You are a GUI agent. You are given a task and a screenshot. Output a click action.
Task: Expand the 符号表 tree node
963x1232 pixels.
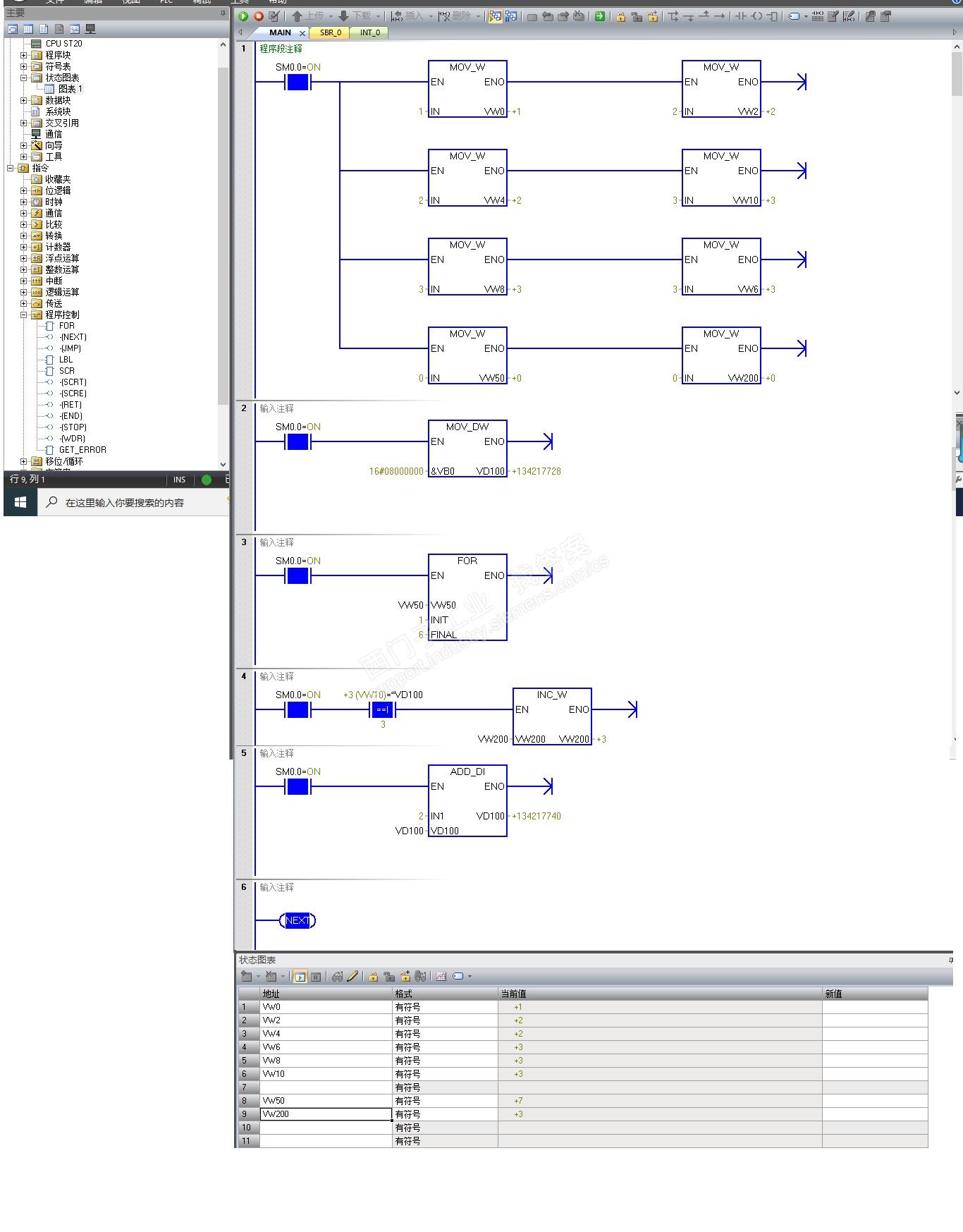(24, 66)
